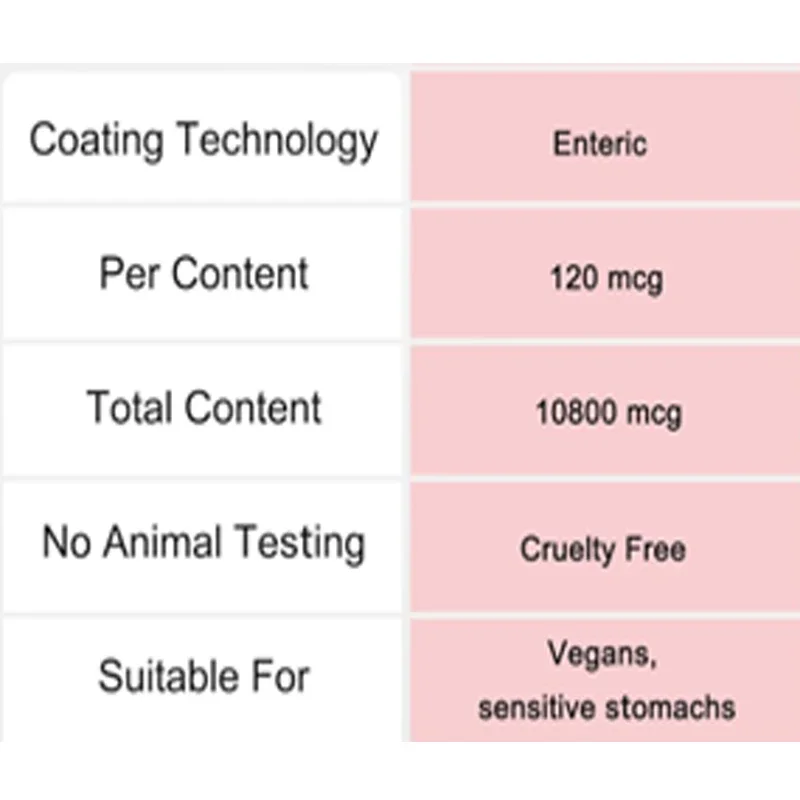The width and height of the screenshot is (800, 800).
Task: Select the Enteric value cell
Action: [605, 136]
